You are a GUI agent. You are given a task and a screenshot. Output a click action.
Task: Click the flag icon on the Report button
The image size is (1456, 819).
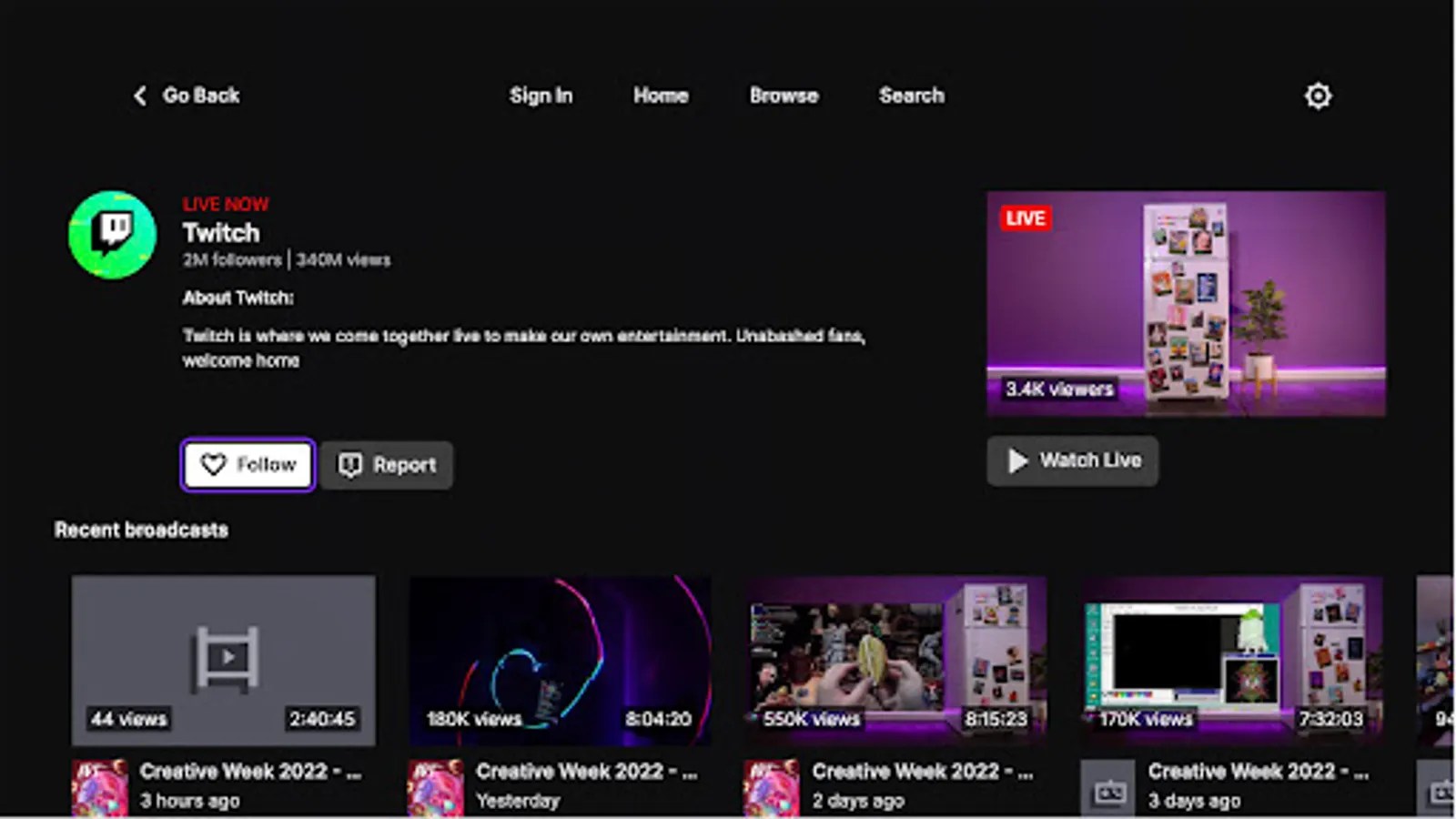pyautogui.click(x=349, y=465)
